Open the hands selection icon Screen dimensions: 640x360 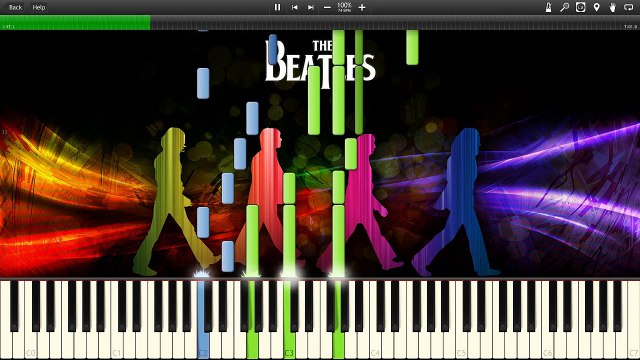tap(613, 7)
